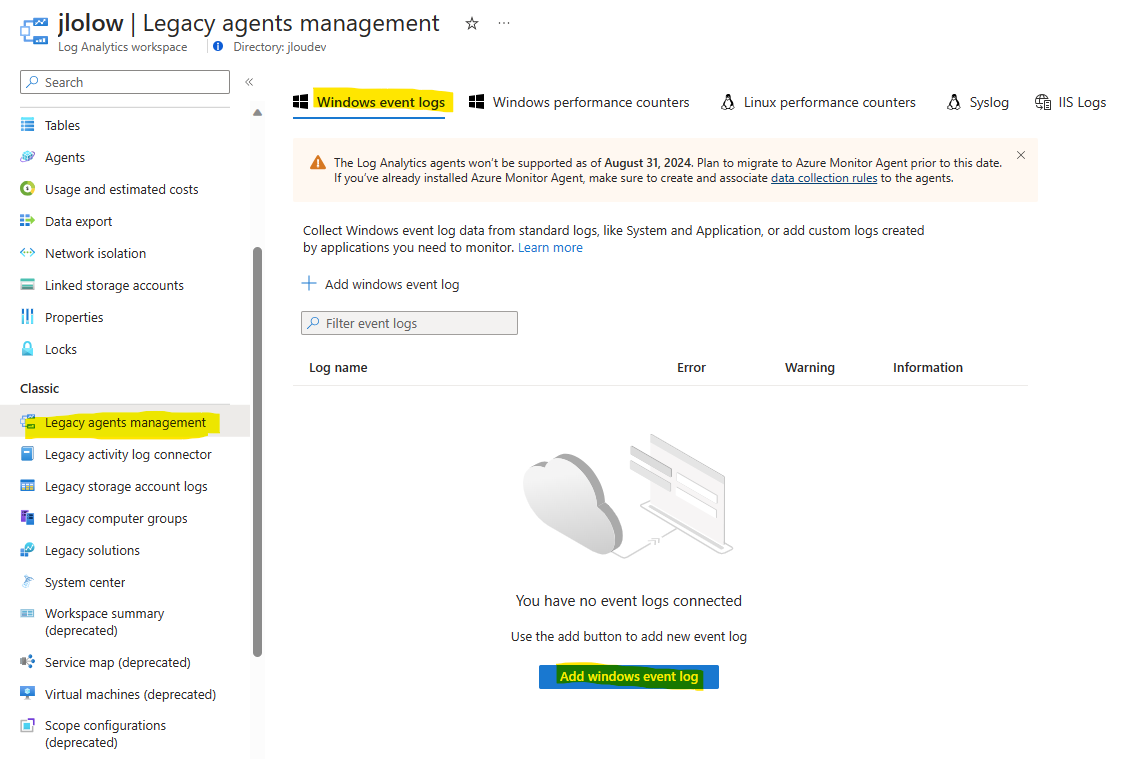
Task: Switch to Windows performance counters tab
Action: (579, 103)
